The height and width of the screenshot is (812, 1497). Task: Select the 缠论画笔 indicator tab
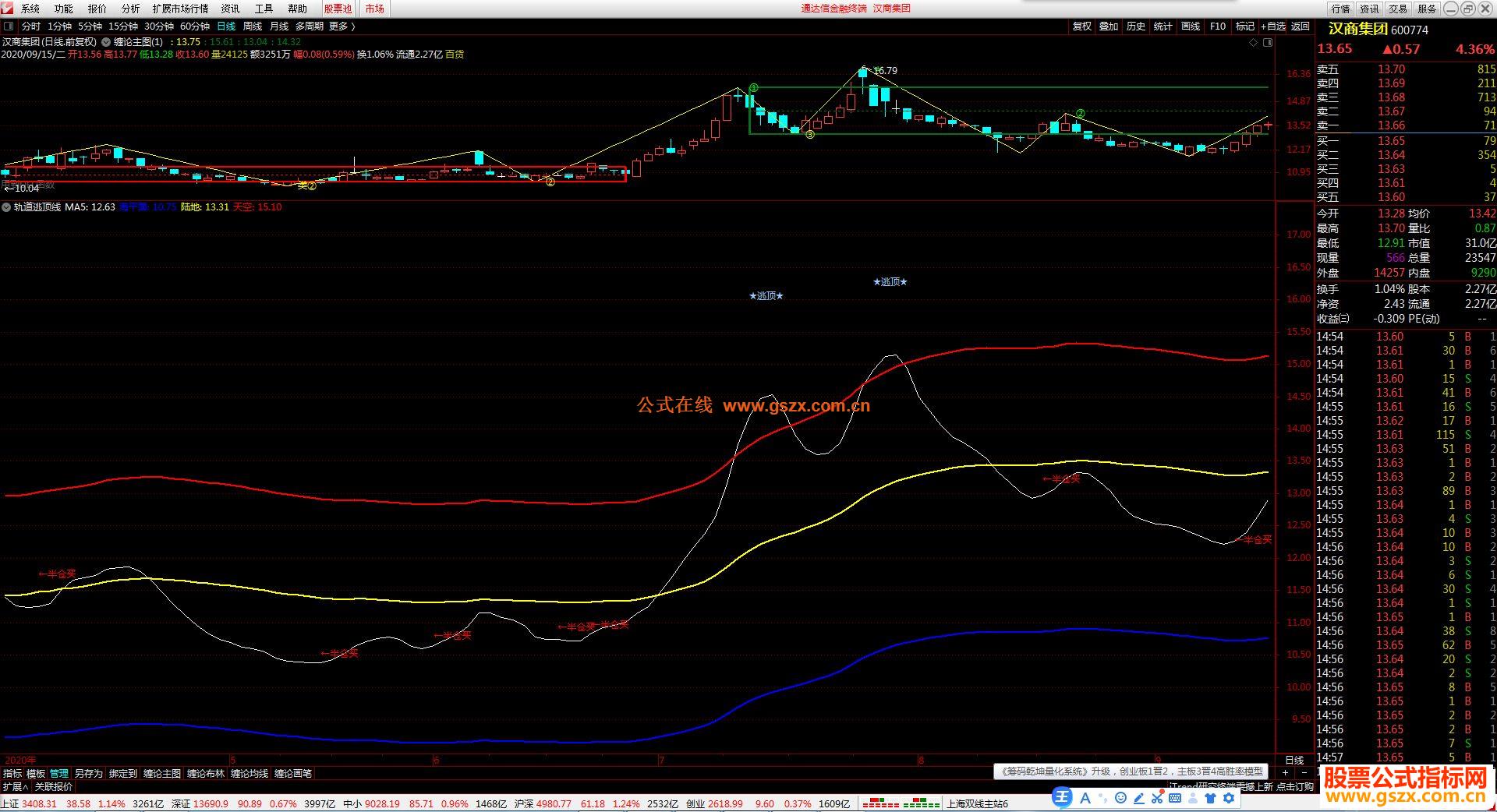click(x=293, y=774)
